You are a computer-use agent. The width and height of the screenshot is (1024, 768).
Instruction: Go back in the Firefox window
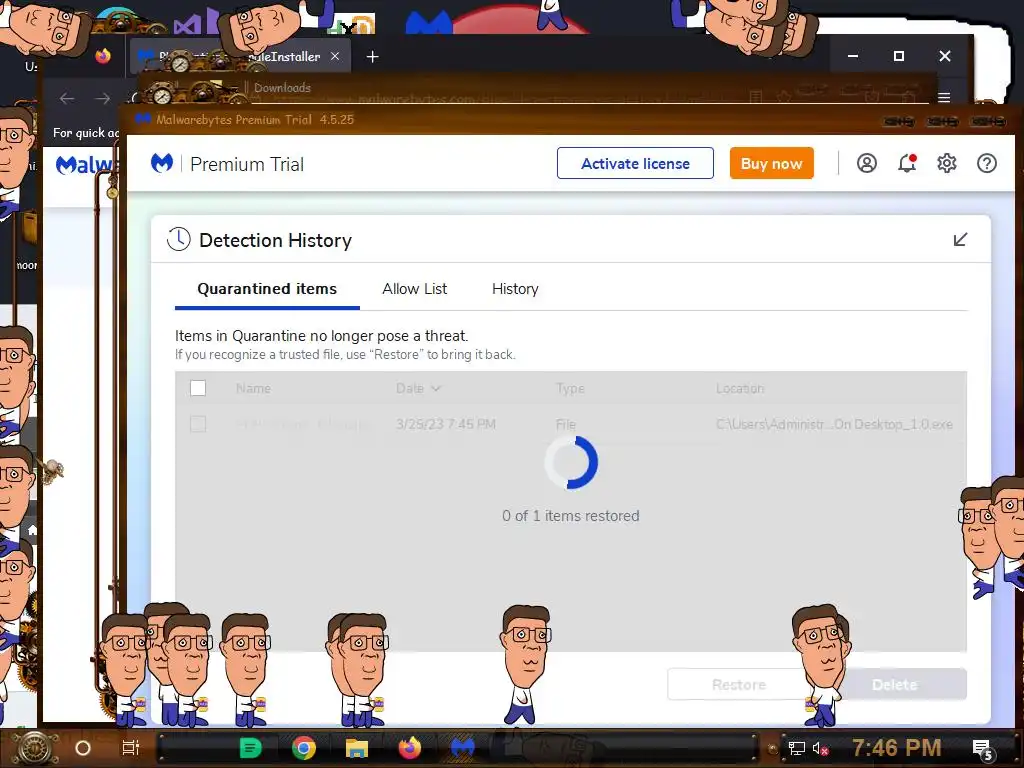(x=67, y=99)
